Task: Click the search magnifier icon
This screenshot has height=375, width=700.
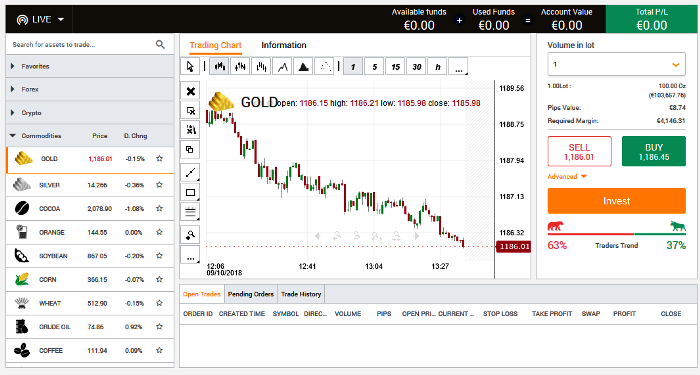Action: coord(160,44)
